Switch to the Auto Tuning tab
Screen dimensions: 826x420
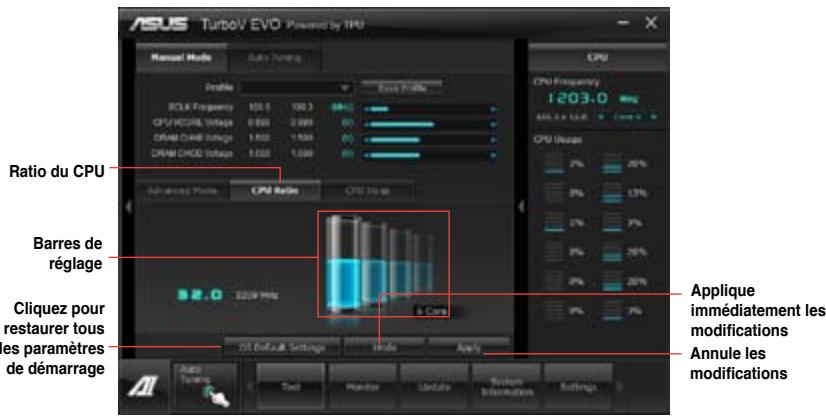[274, 58]
